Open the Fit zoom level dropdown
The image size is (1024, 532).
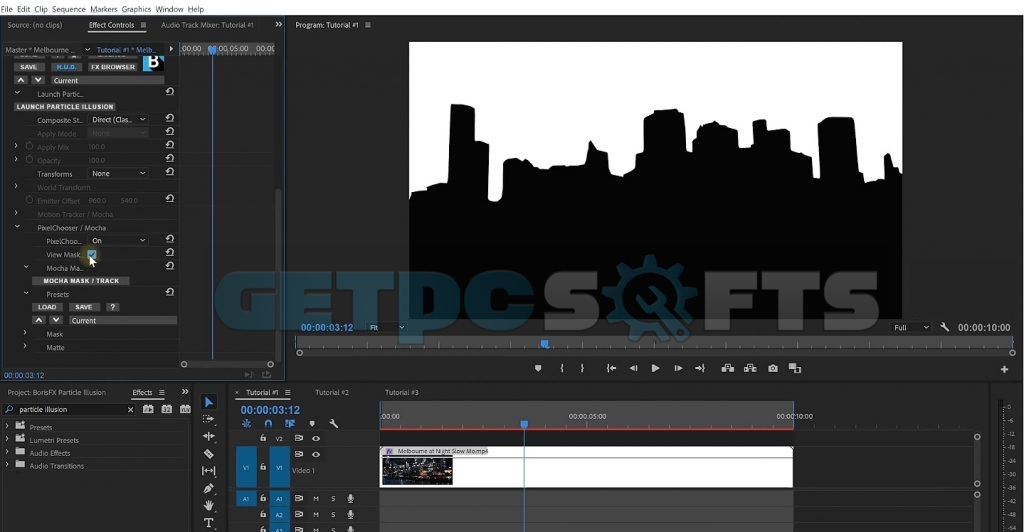387,327
